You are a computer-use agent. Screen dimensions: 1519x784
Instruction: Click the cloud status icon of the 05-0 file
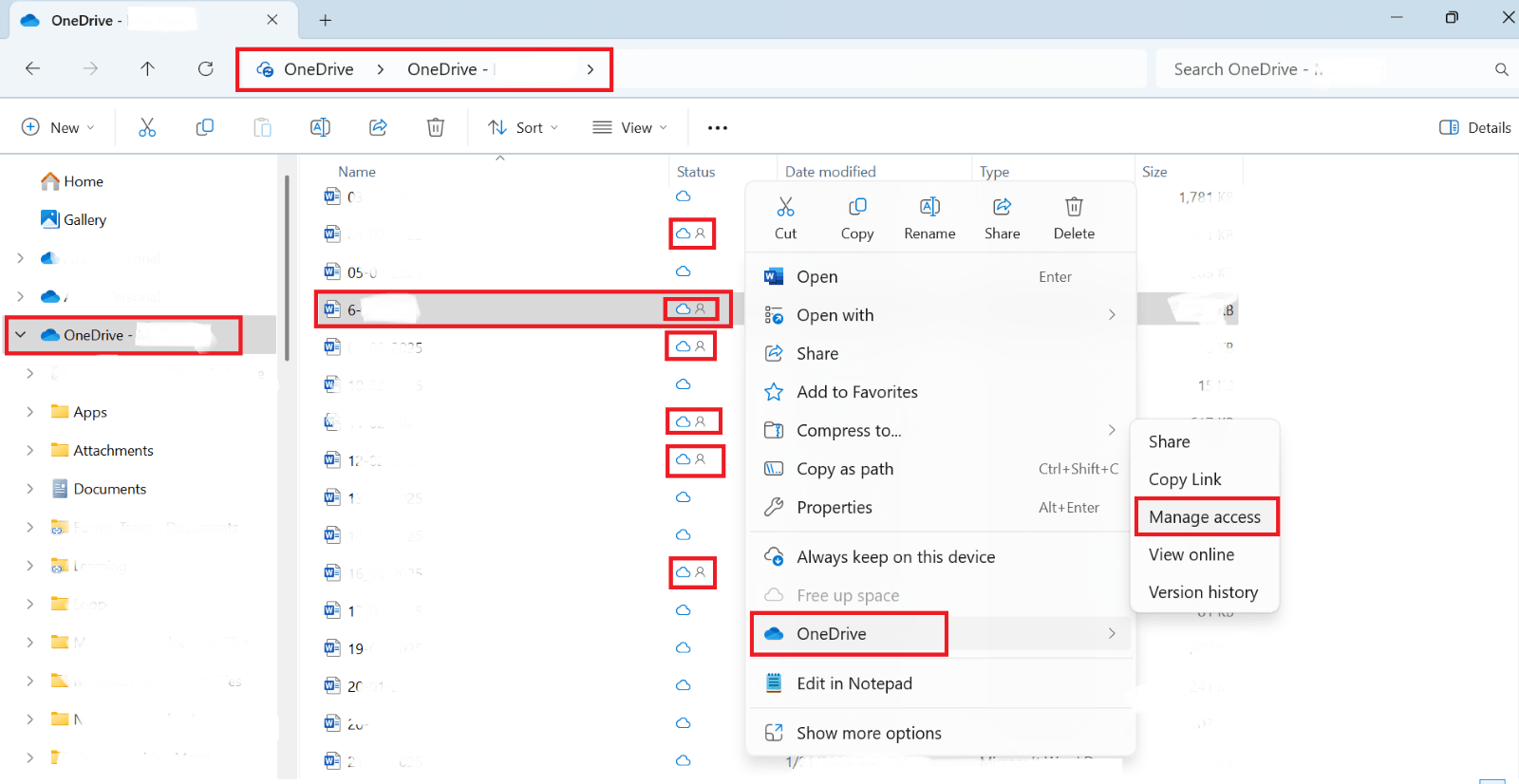pyautogui.click(x=683, y=271)
